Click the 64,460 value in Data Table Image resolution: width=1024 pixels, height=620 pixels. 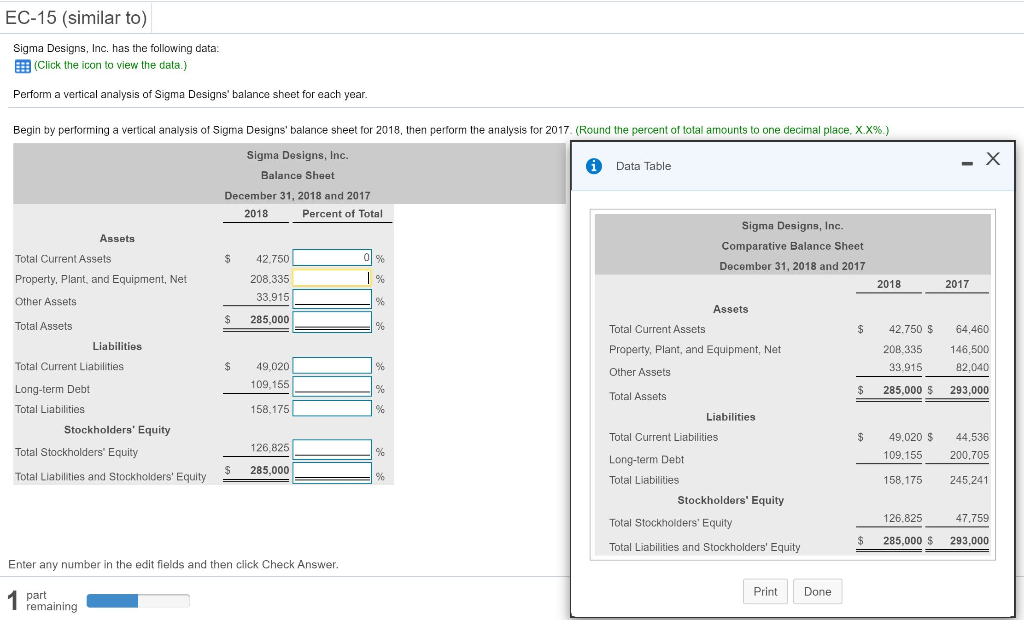click(972, 329)
